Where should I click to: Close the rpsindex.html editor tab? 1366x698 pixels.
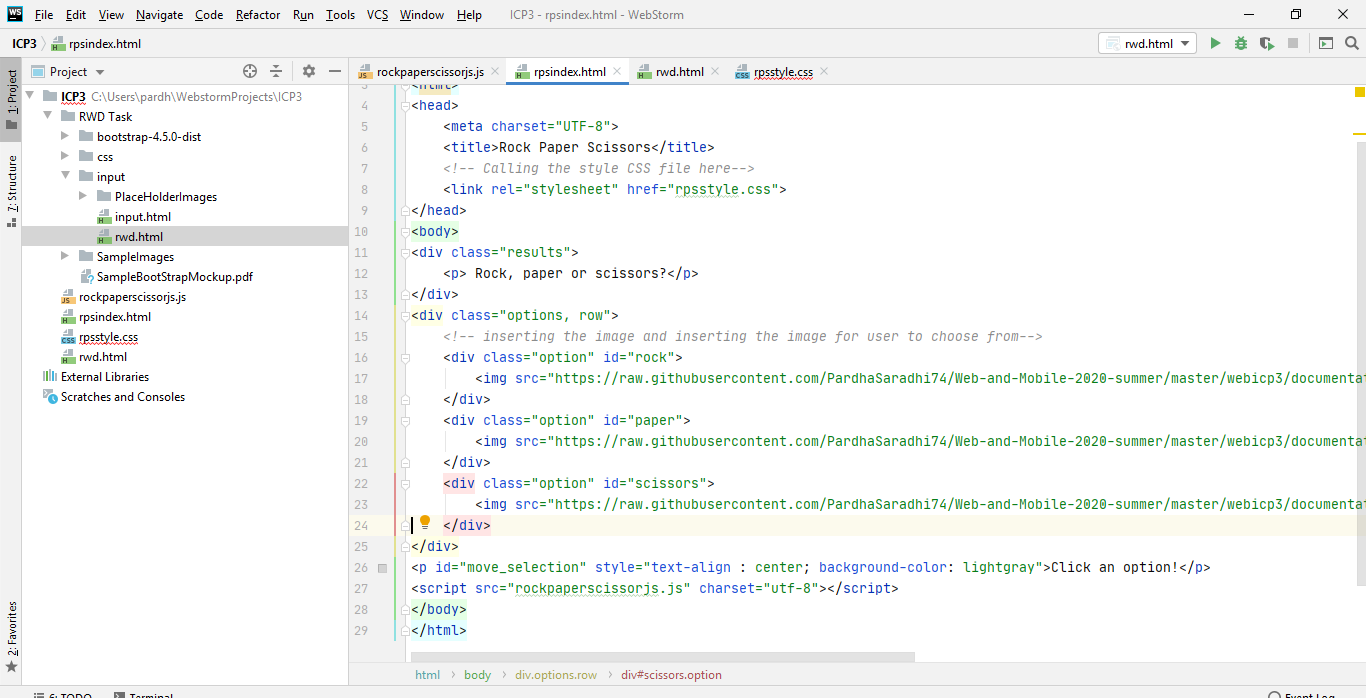click(617, 71)
